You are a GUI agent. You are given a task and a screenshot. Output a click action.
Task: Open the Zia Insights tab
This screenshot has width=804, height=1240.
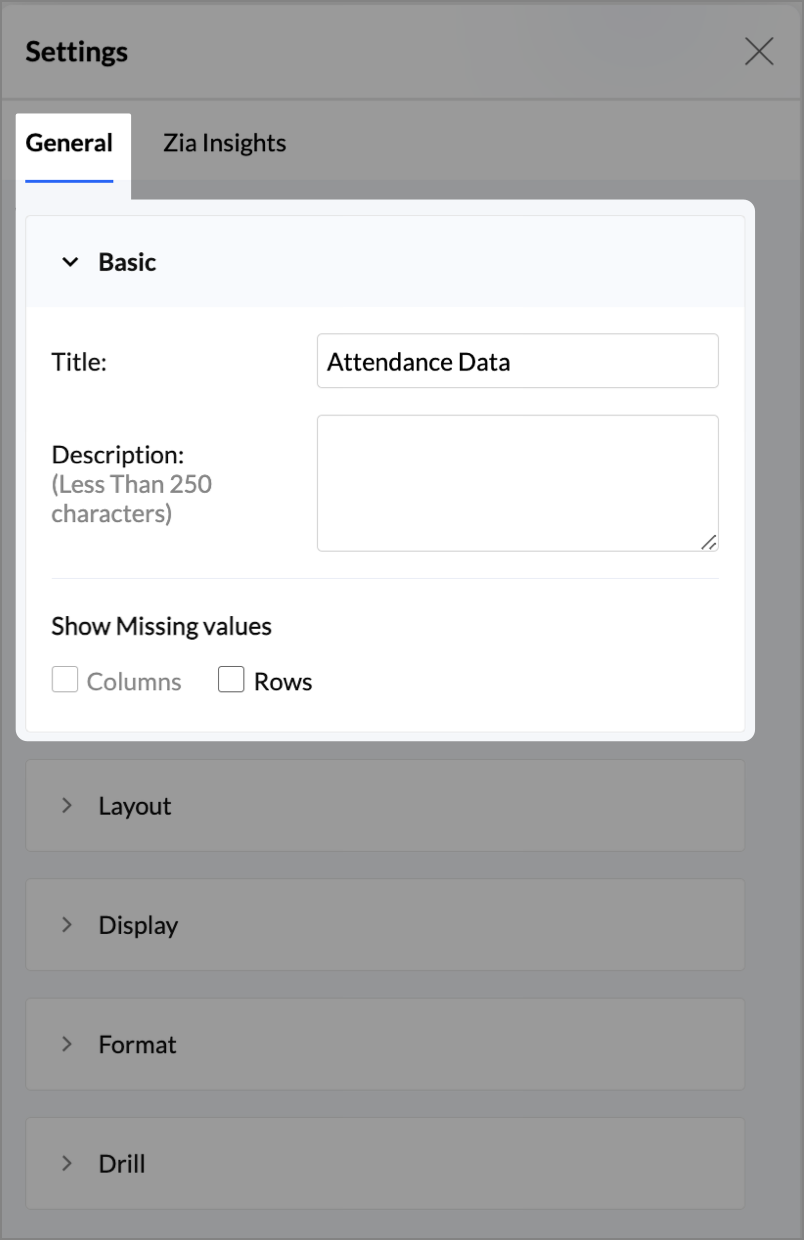[224, 143]
